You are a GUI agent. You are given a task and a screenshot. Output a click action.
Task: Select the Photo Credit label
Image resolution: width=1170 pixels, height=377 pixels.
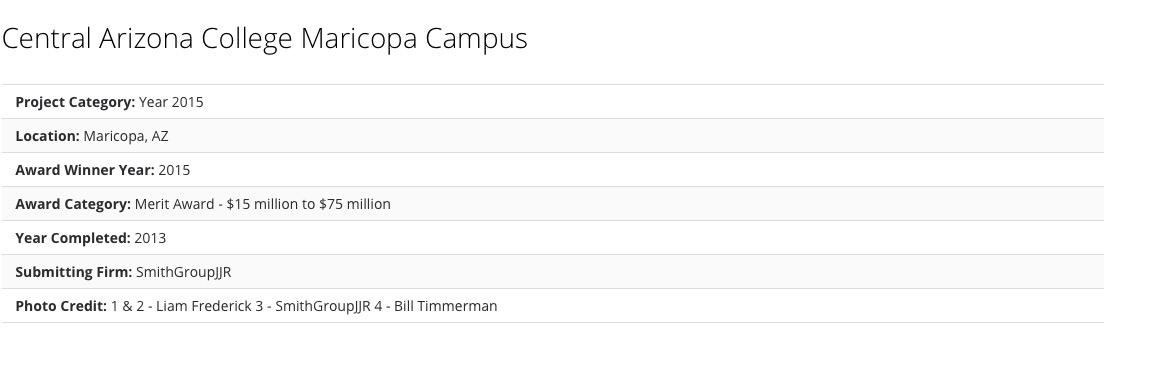(61, 306)
